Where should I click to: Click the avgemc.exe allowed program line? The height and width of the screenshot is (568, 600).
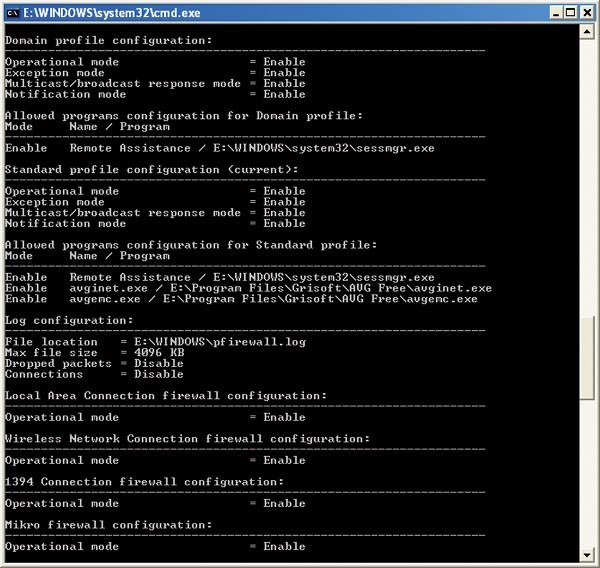[241, 299]
